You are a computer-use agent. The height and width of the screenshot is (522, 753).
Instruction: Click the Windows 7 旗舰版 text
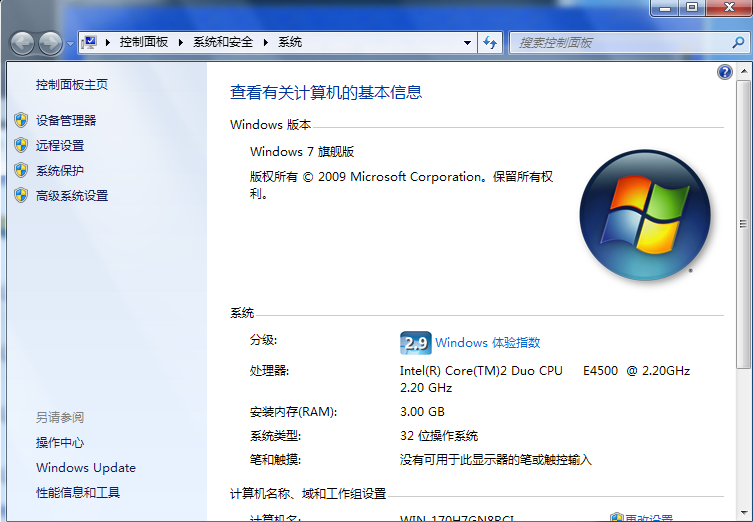[302, 152]
